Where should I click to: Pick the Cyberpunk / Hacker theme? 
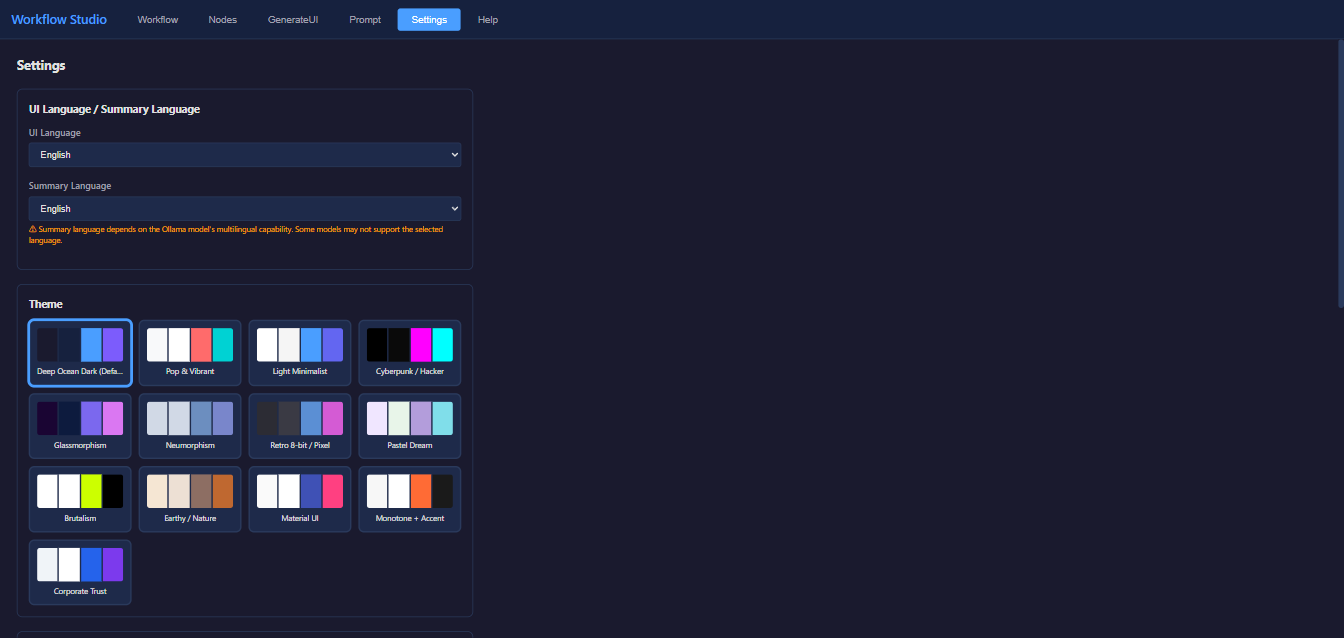[410, 352]
